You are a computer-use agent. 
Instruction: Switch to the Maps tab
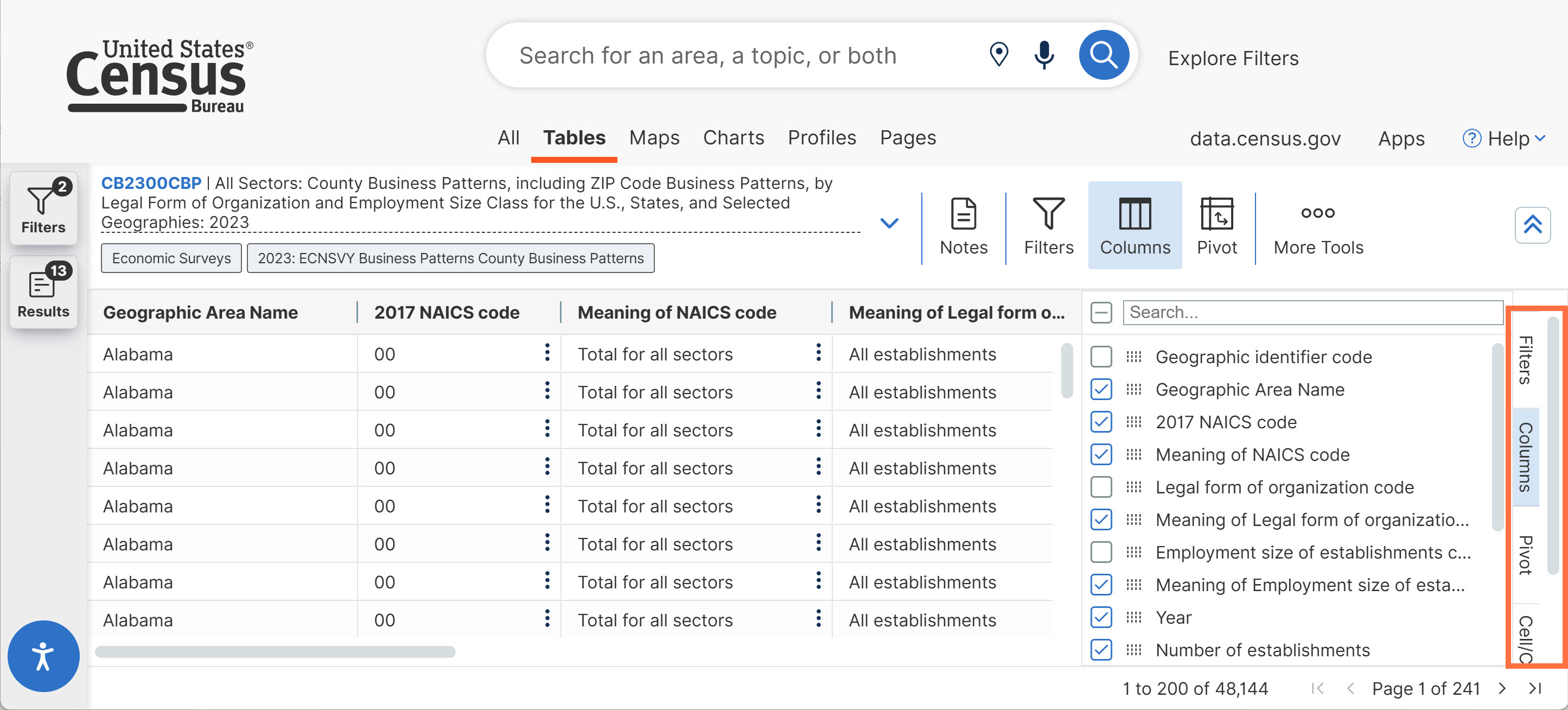[654, 138]
